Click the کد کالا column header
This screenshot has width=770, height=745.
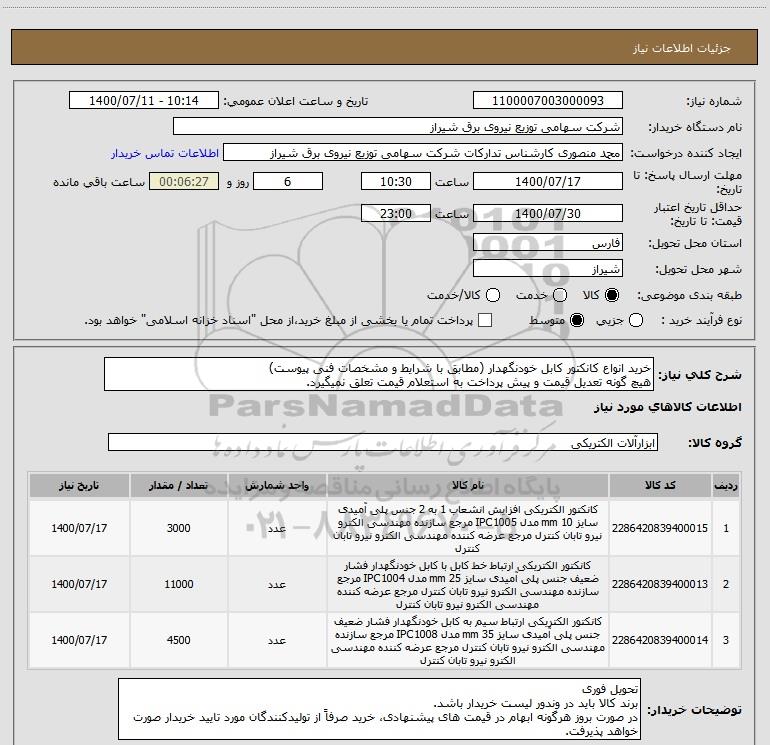tap(660, 486)
